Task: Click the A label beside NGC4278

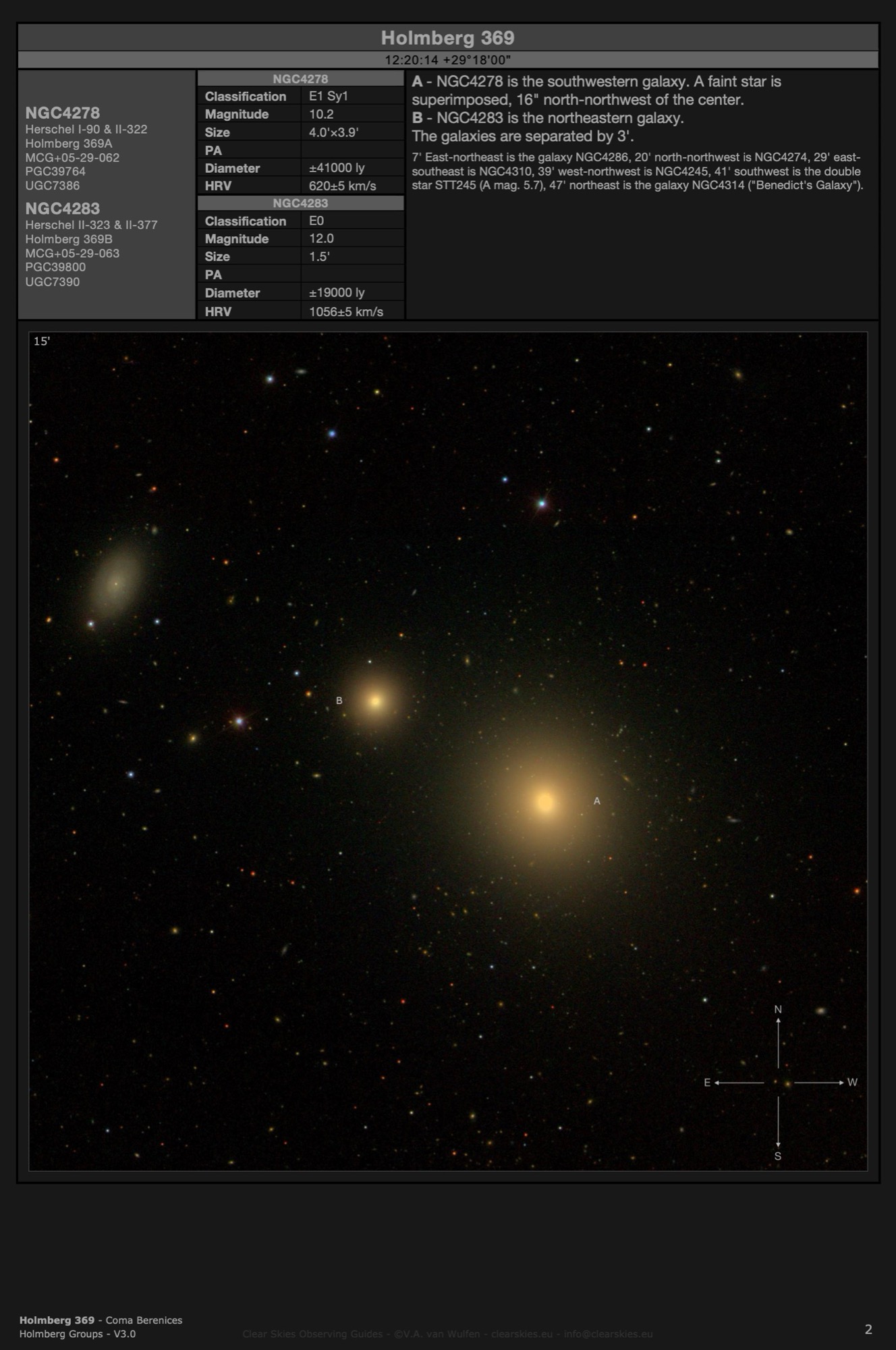Action: click(596, 801)
